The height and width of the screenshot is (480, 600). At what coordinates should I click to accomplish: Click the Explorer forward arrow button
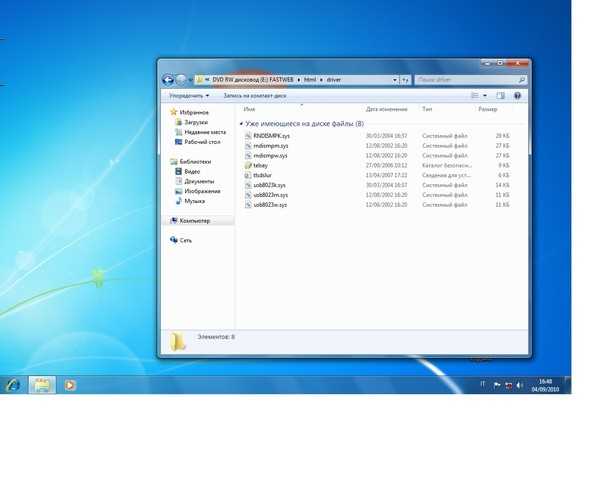point(181,80)
